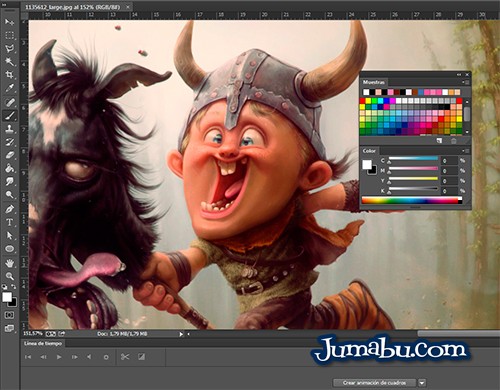Play the timeline animation
Viewport: 500px width, 390px height.
(x=59, y=357)
